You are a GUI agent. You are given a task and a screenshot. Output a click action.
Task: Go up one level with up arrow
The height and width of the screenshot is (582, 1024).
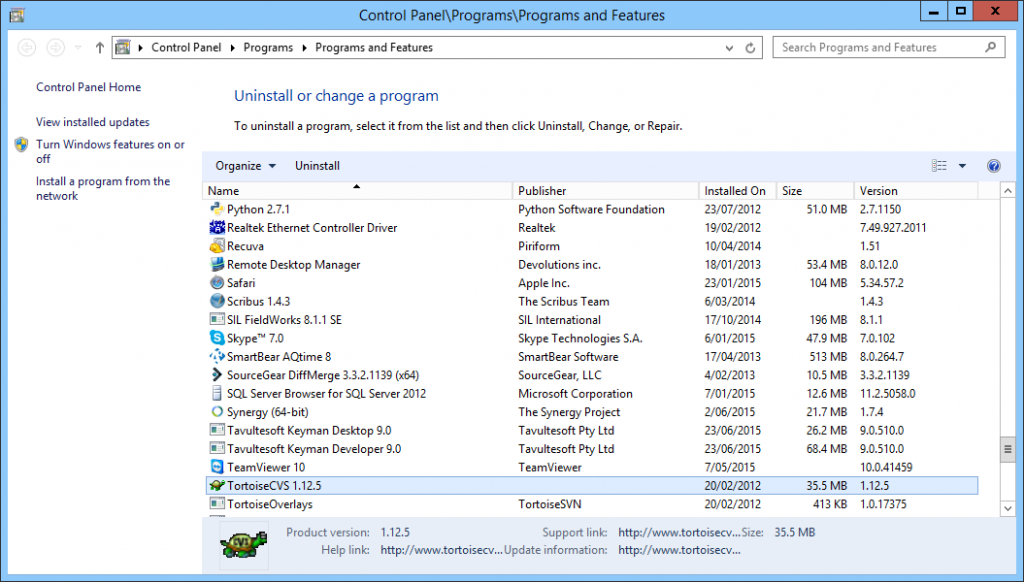100,47
